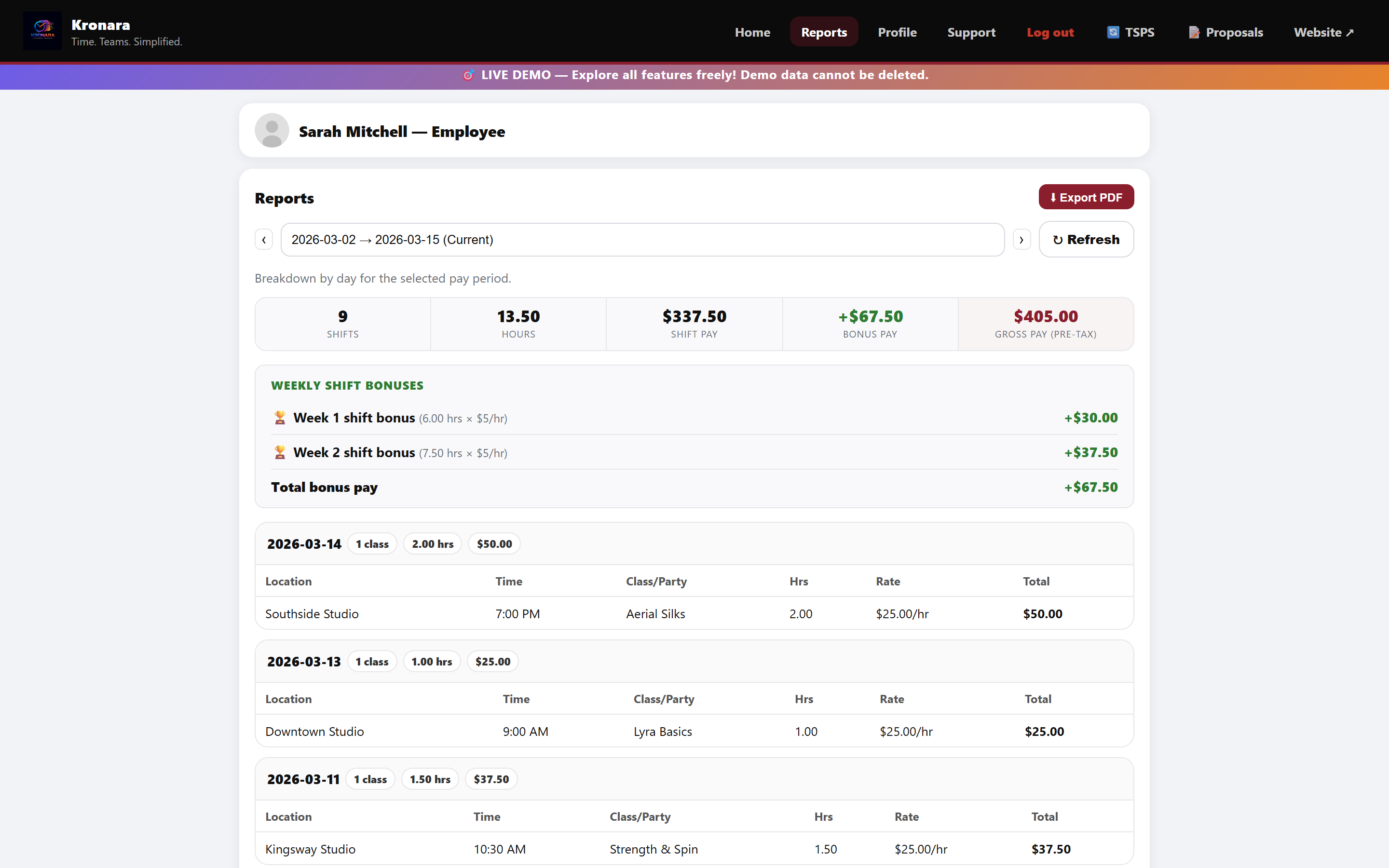Click the download arrow on Export PDF
This screenshot has width=1389, height=868.
coord(1054,197)
